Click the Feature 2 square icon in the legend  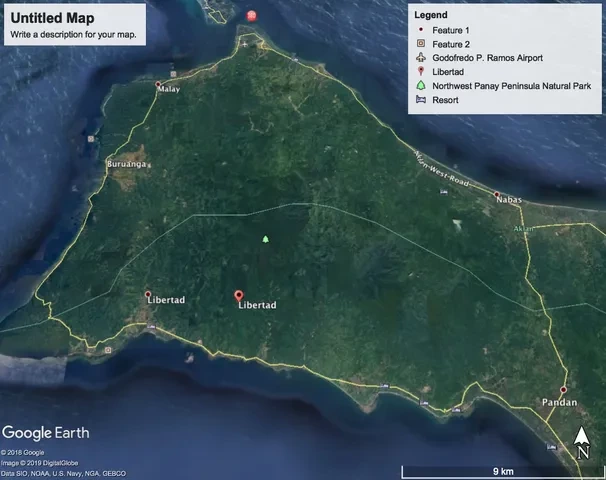421,43
